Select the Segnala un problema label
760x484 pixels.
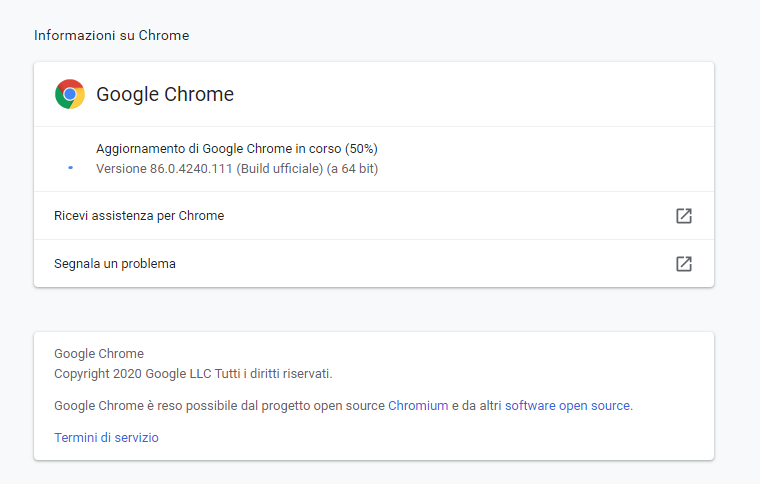(115, 264)
